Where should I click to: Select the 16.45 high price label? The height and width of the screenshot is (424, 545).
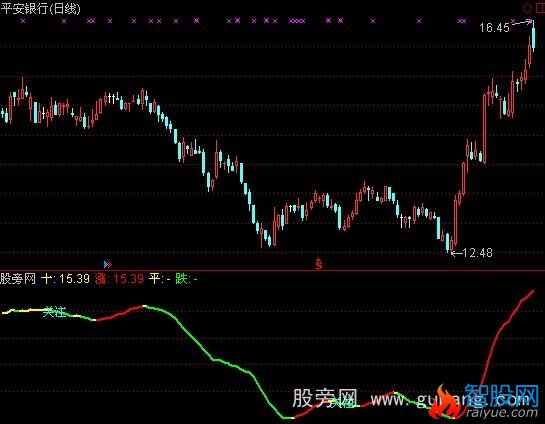click(x=494, y=28)
